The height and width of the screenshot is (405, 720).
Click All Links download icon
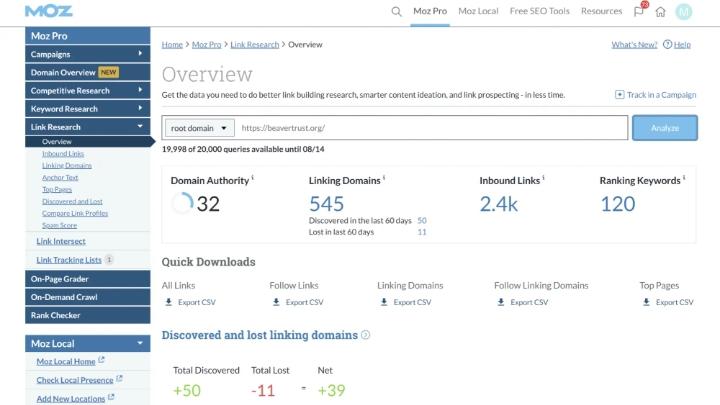(x=169, y=302)
